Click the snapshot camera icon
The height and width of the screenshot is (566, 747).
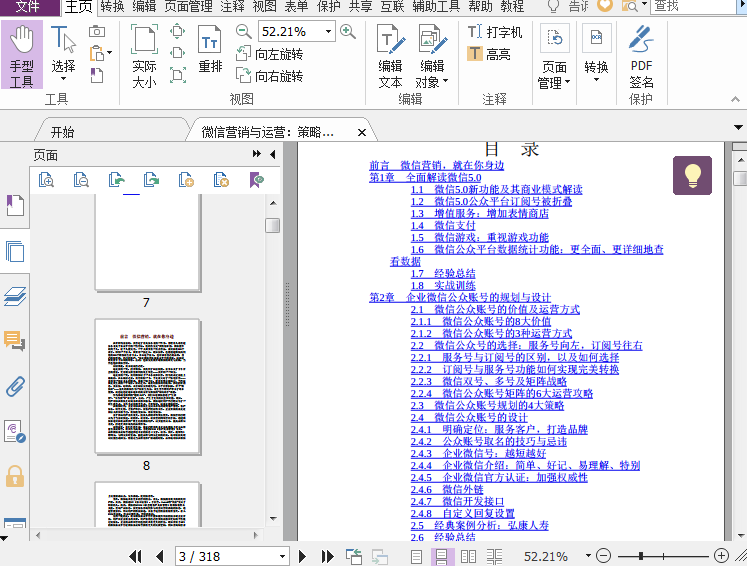coord(97,31)
